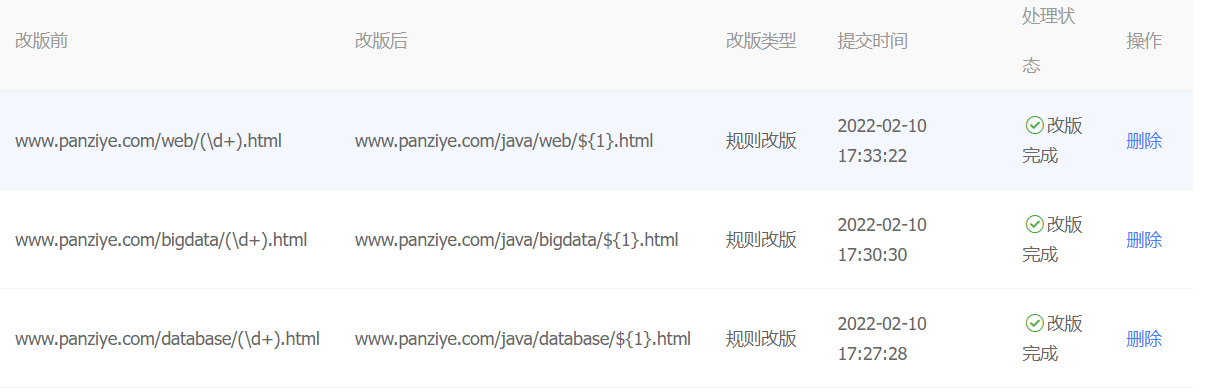Click the green checkmark icon in web row
Image resolution: width=1205 pixels, height=392 pixels.
1034,125
